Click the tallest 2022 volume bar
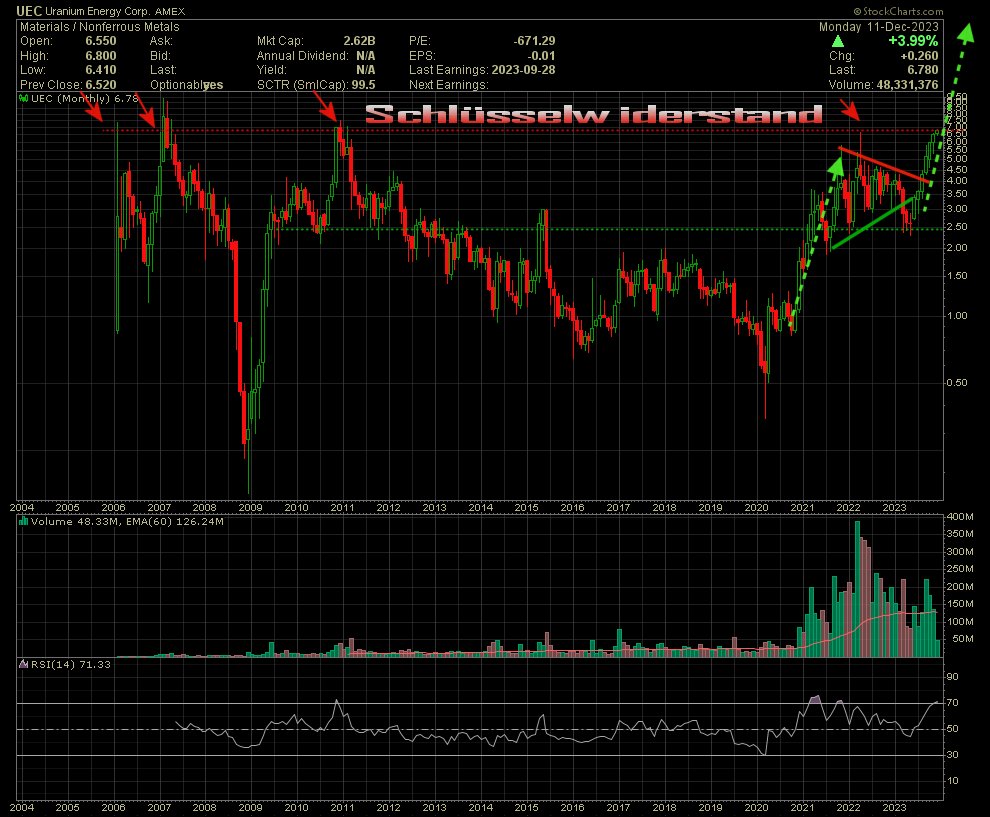Image resolution: width=990 pixels, height=817 pixels. 857,589
